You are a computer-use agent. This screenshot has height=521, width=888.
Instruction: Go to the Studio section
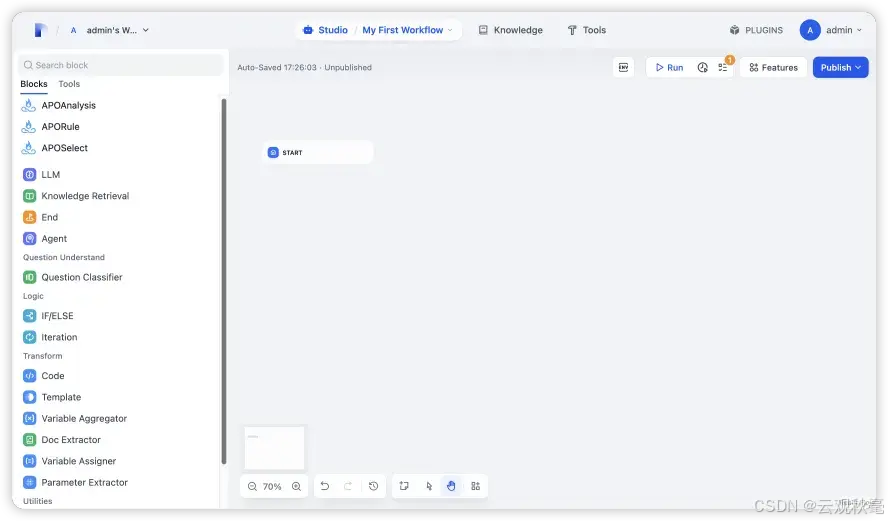[x=326, y=30]
